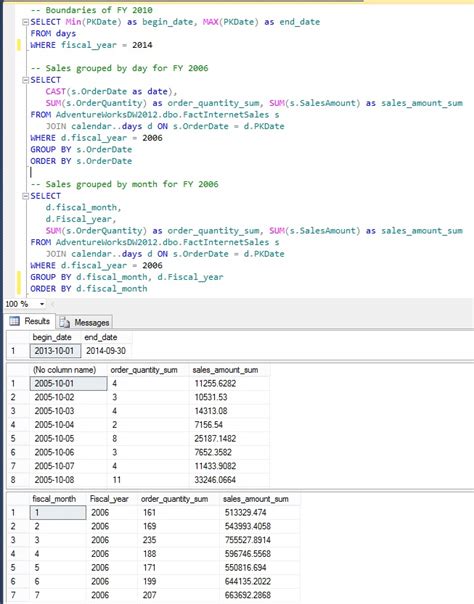The height and width of the screenshot is (604, 474).
Task: Click the Messages tab icon
Action: coord(65,322)
